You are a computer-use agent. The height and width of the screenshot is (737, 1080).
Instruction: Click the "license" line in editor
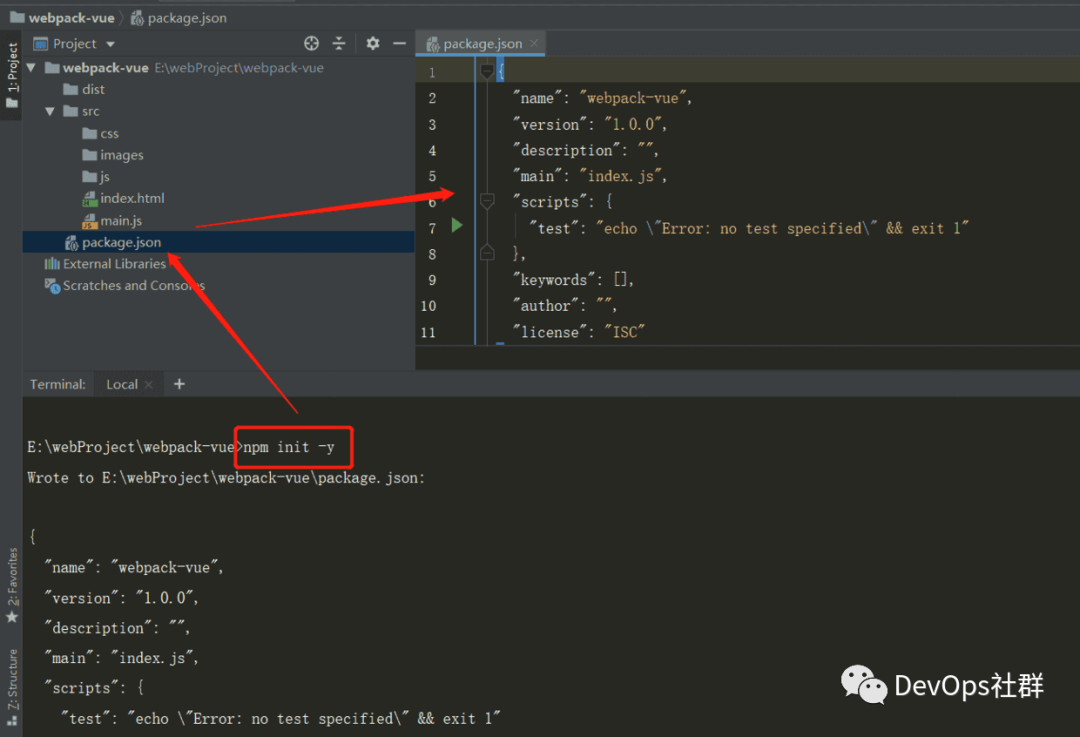point(579,332)
